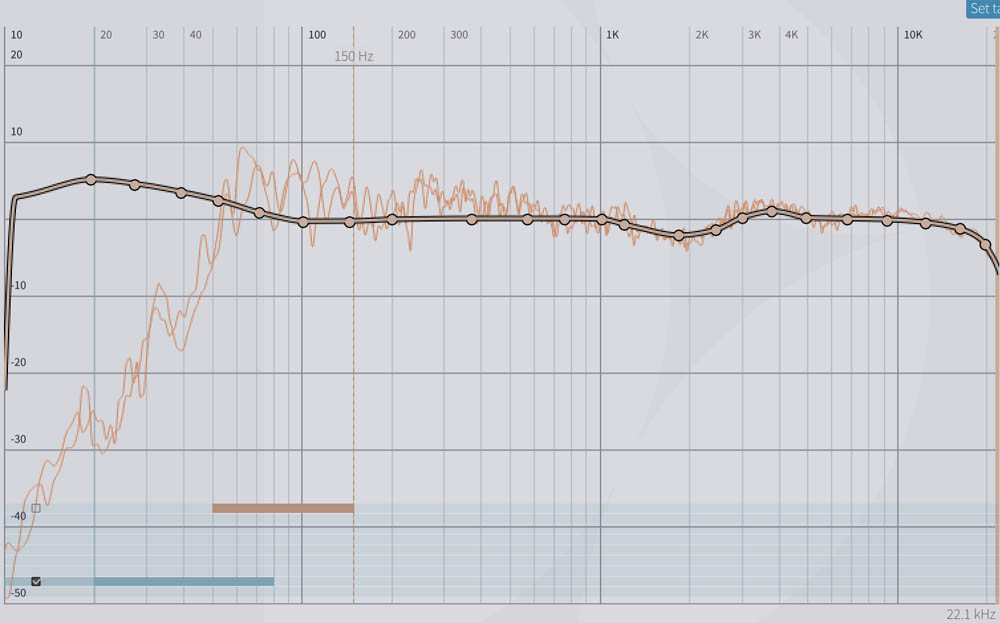Click the Set target button
Viewport: 1000px width, 623px height.
(x=983, y=9)
